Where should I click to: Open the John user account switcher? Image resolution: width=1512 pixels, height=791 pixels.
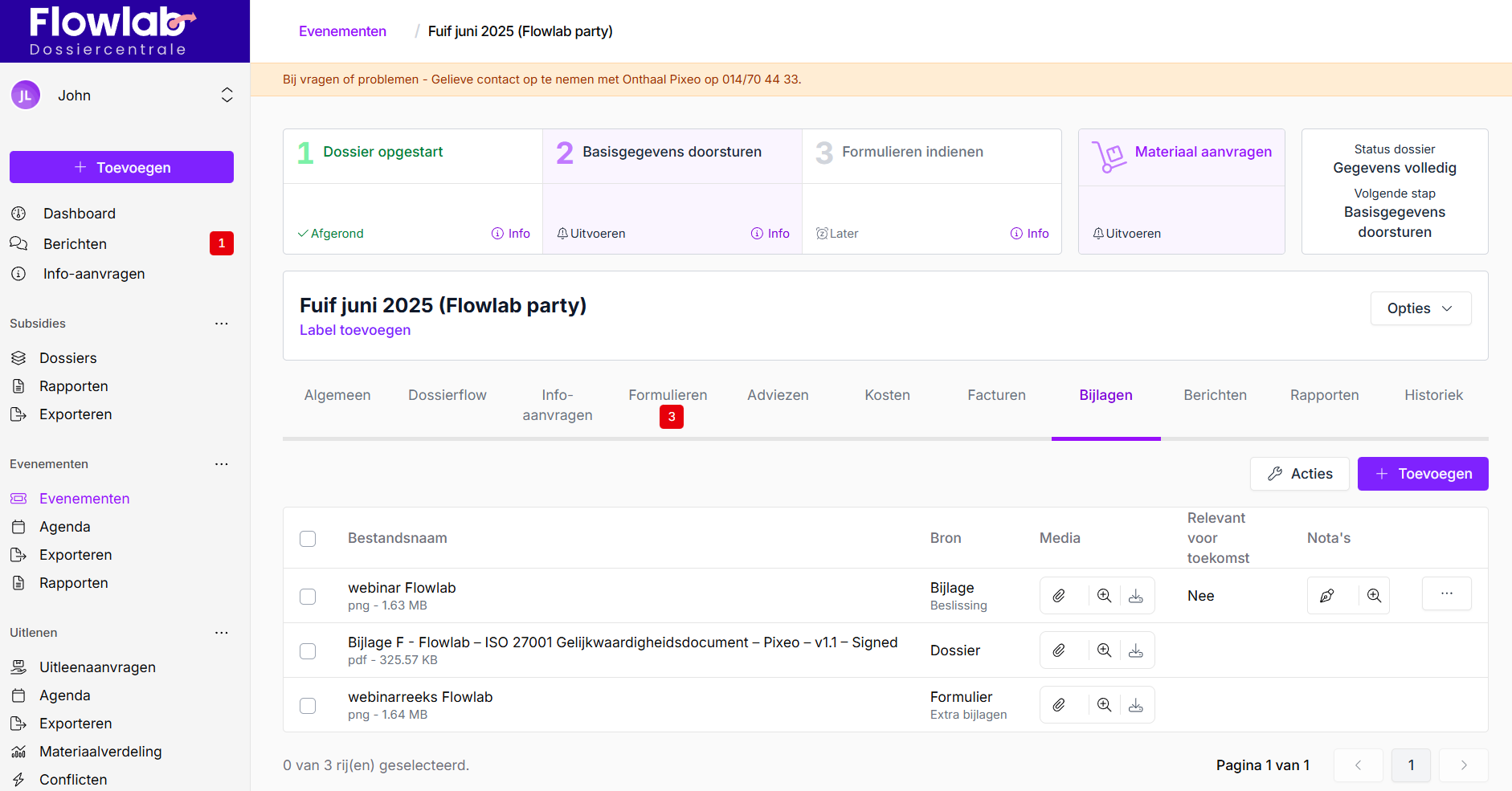coord(227,96)
